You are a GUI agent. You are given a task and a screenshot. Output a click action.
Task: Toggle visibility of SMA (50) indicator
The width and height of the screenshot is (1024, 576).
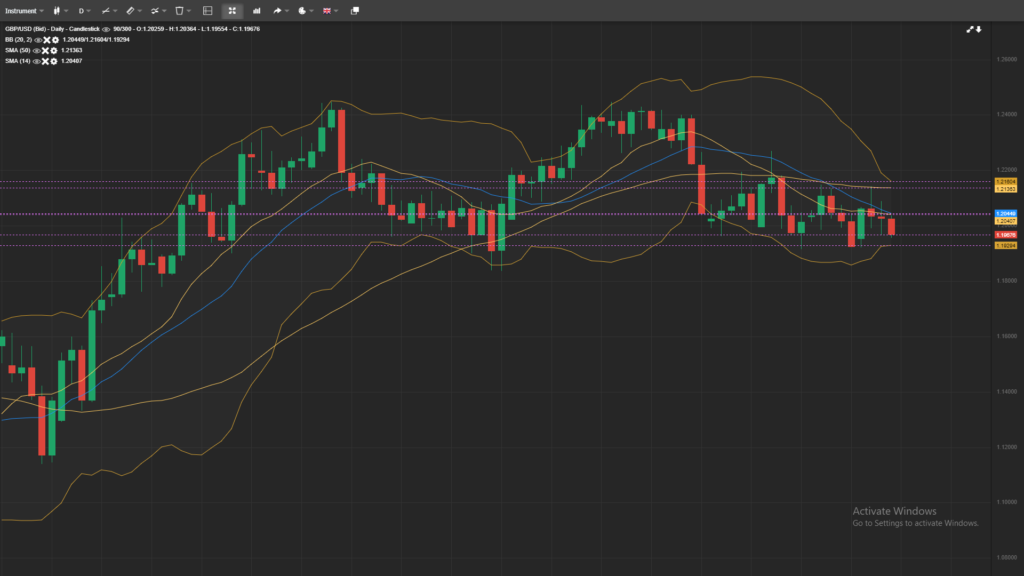tap(37, 50)
